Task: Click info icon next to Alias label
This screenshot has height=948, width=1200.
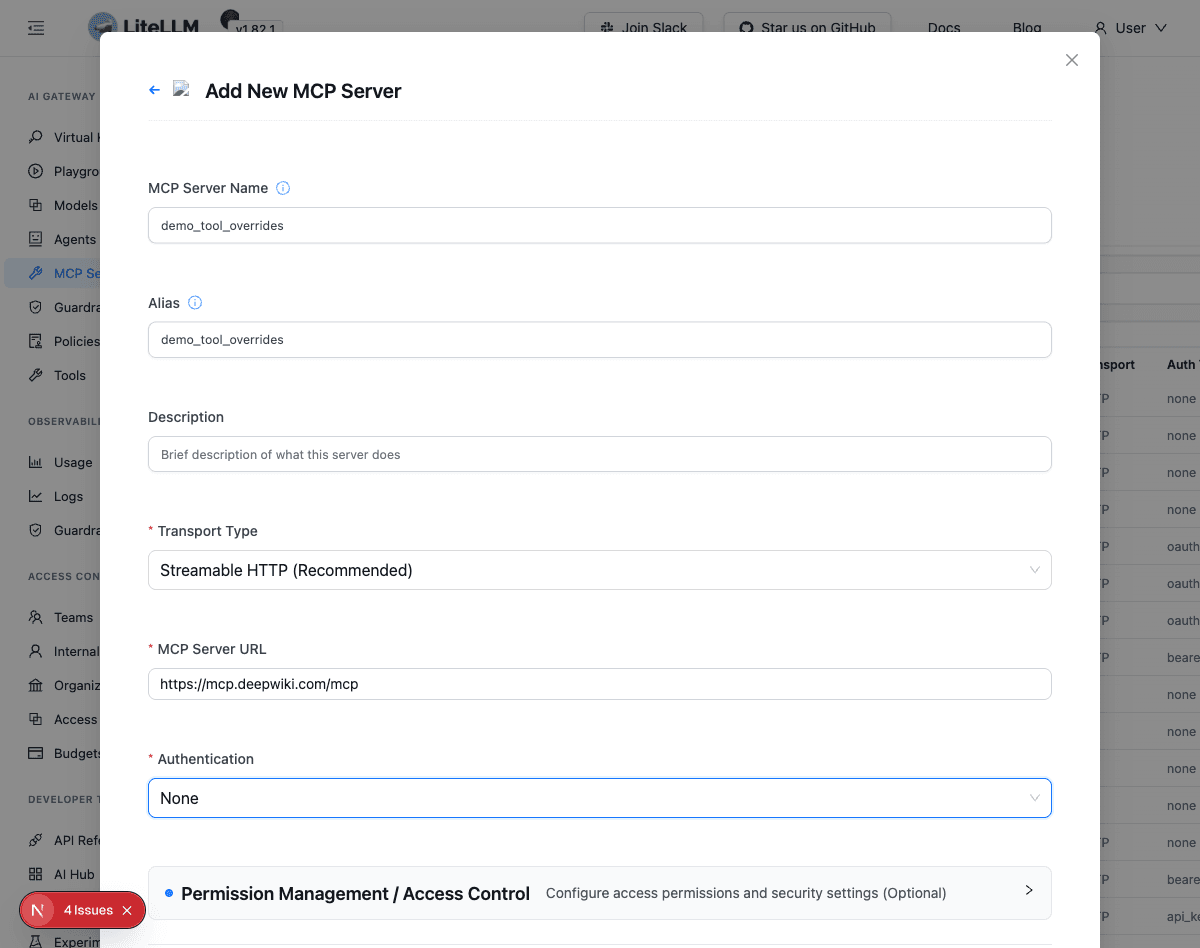Action: click(195, 302)
